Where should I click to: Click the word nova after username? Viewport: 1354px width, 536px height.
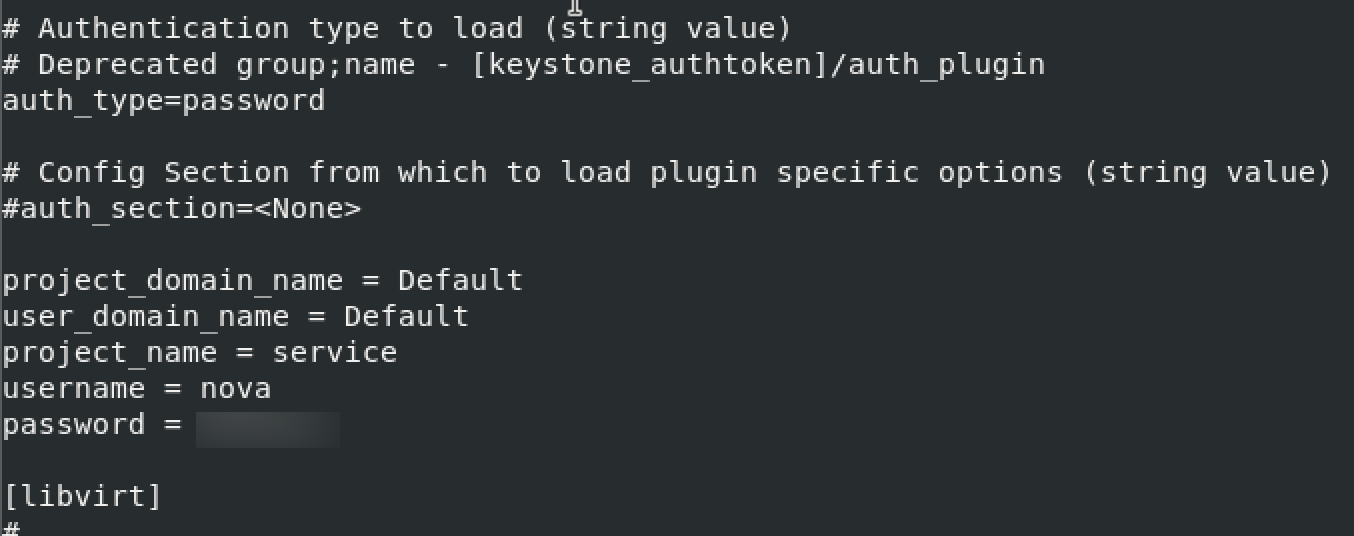click(235, 388)
